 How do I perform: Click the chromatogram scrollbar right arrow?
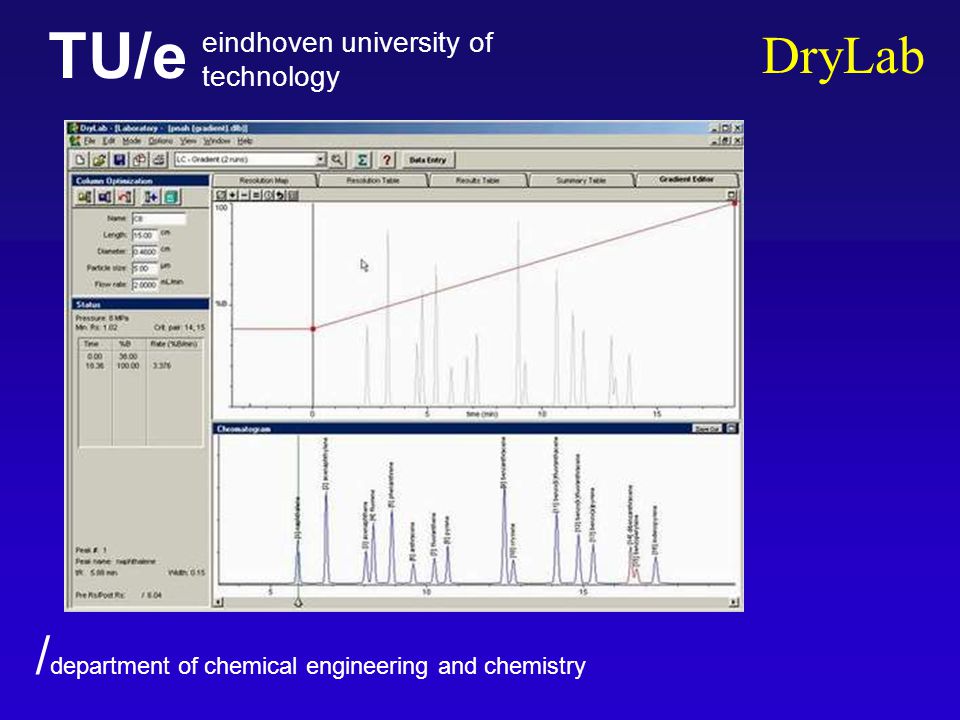[x=733, y=603]
